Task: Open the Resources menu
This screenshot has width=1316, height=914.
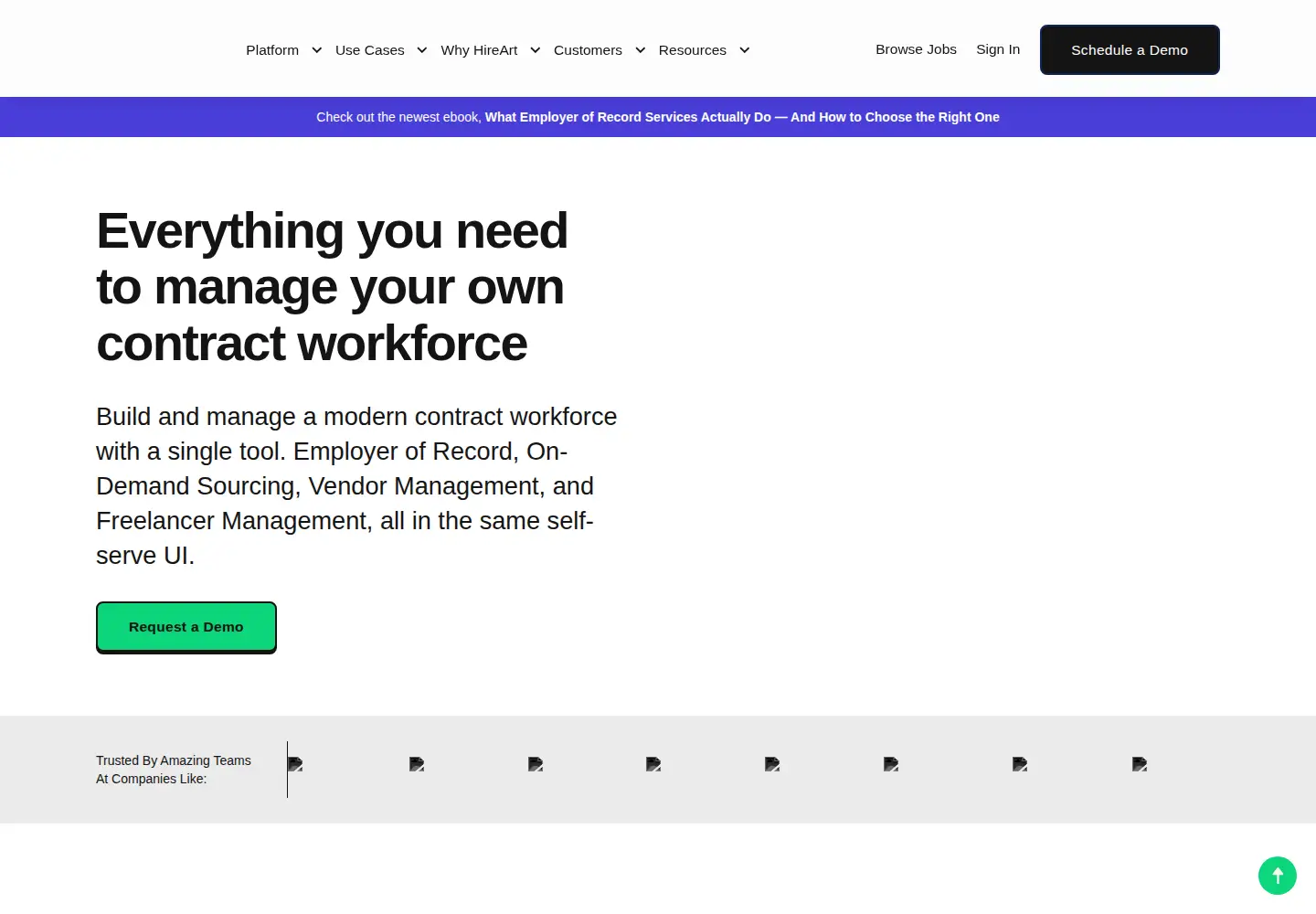Action: (x=692, y=50)
